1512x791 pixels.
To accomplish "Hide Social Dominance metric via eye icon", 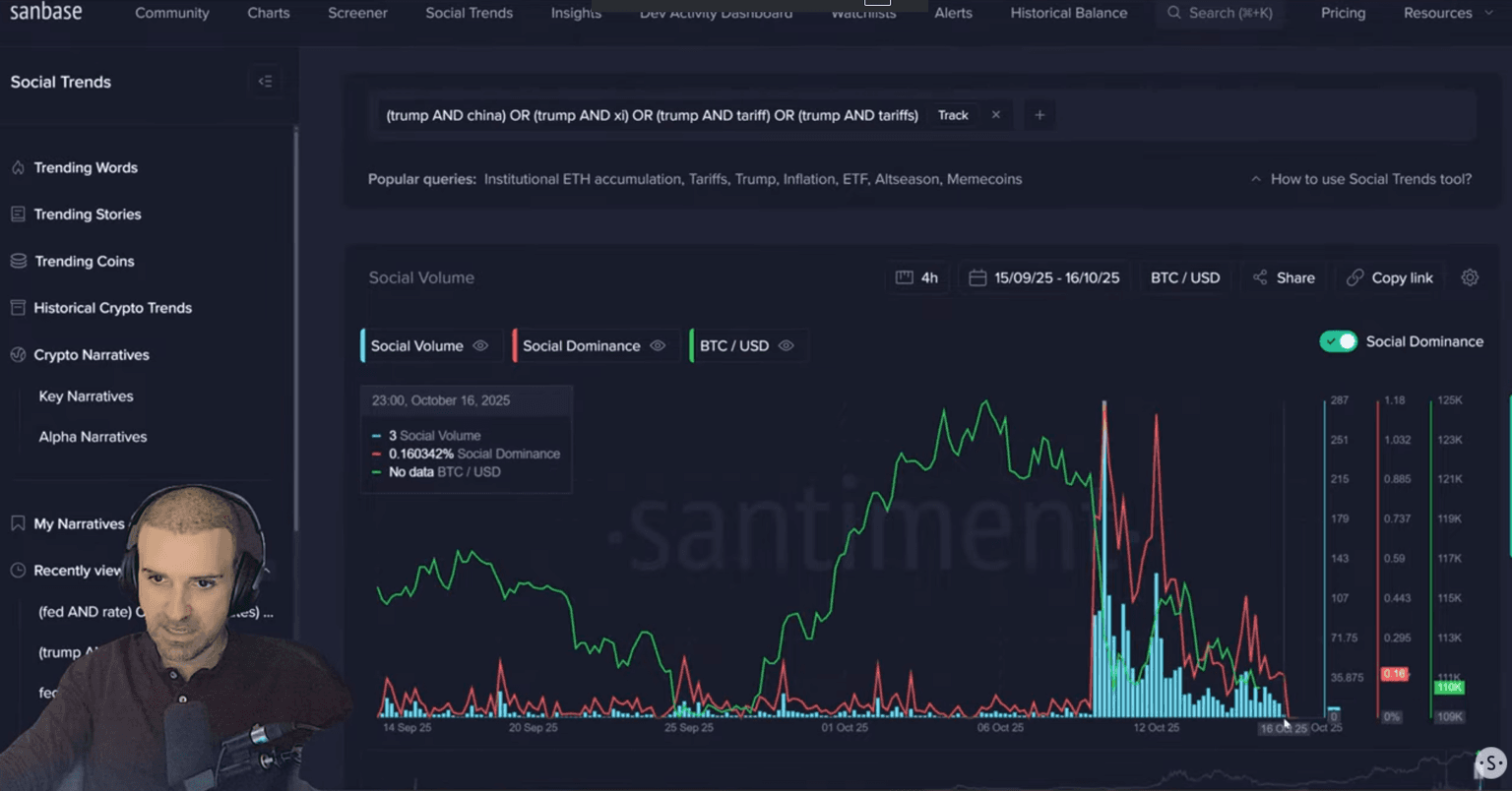I will click(658, 346).
